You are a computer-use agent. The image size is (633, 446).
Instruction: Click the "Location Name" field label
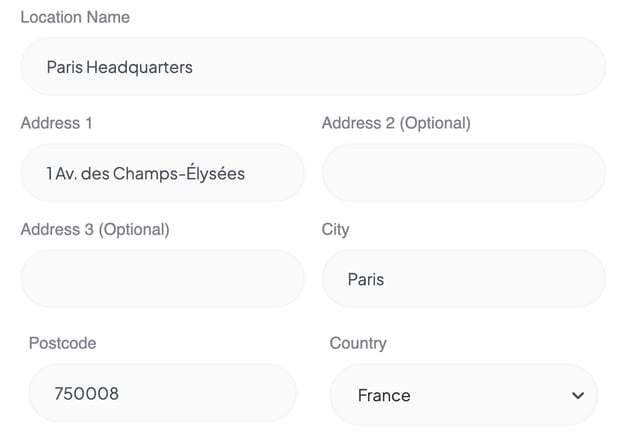[75, 17]
